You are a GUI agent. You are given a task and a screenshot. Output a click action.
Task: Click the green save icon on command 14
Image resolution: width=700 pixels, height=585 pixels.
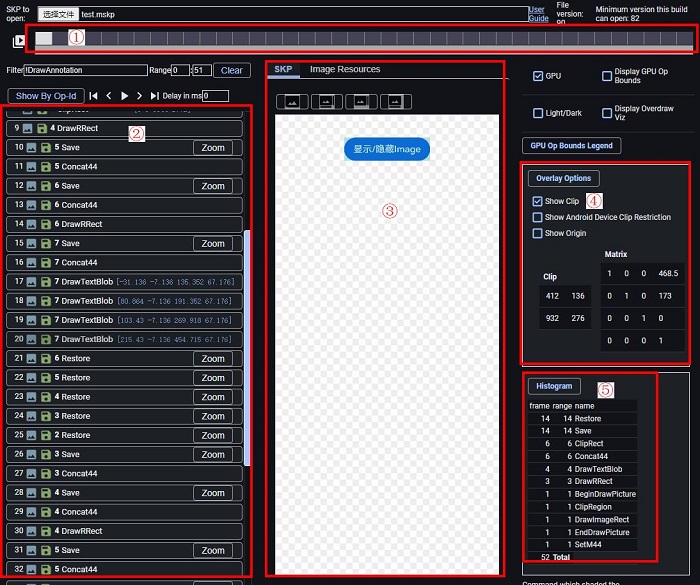pos(43,224)
